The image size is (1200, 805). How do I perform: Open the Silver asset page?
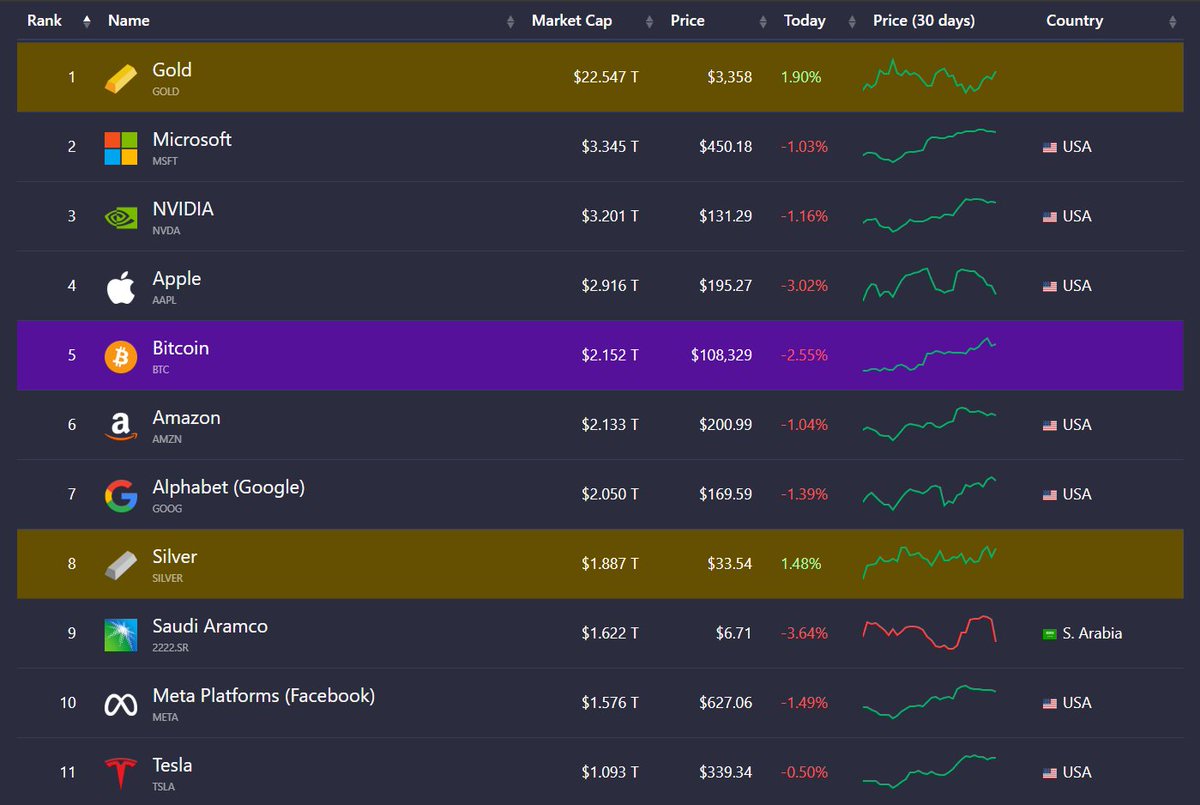pos(174,557)
